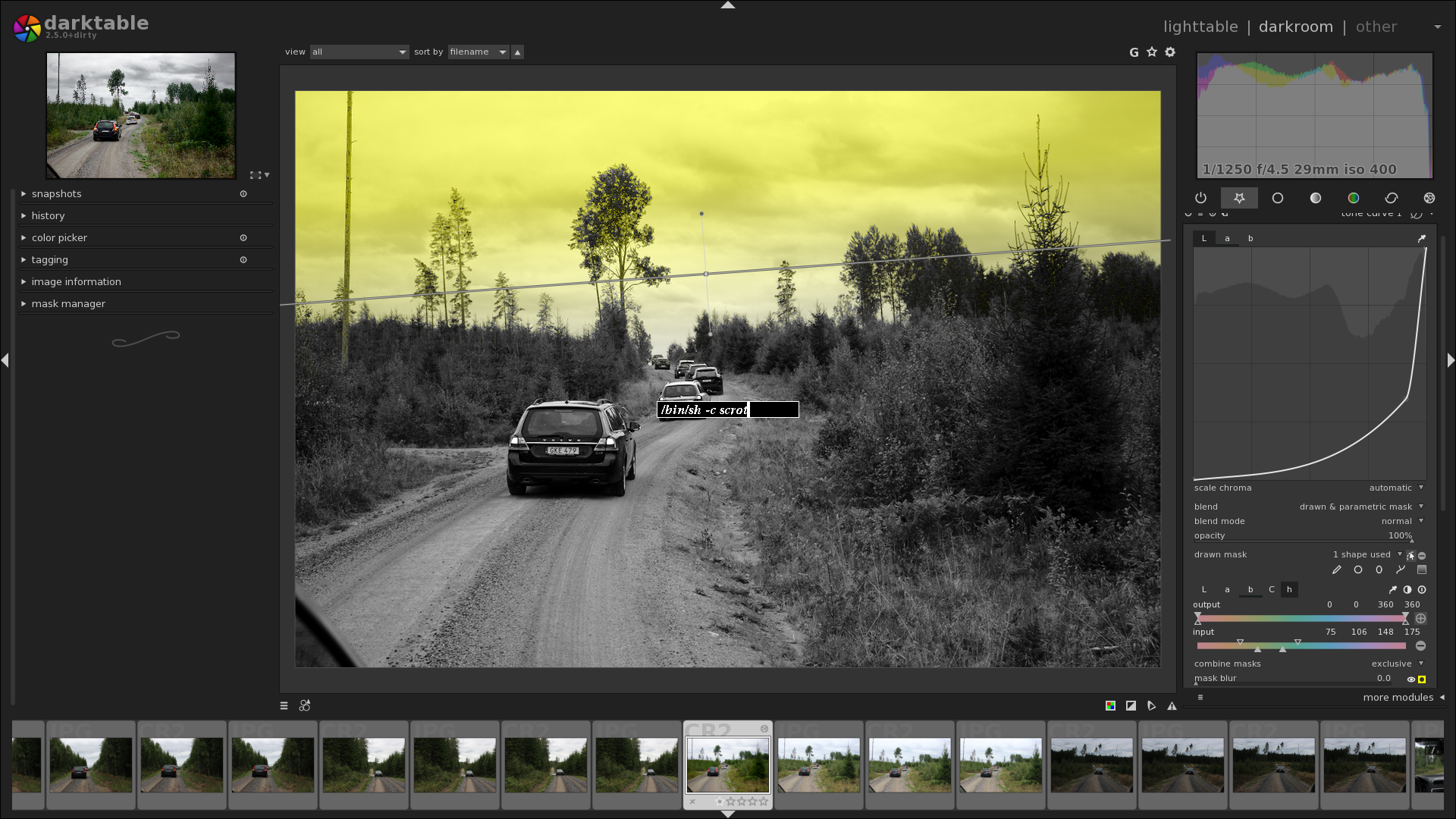Toggle gamut check warning triangle

(x=1172, y=706)
